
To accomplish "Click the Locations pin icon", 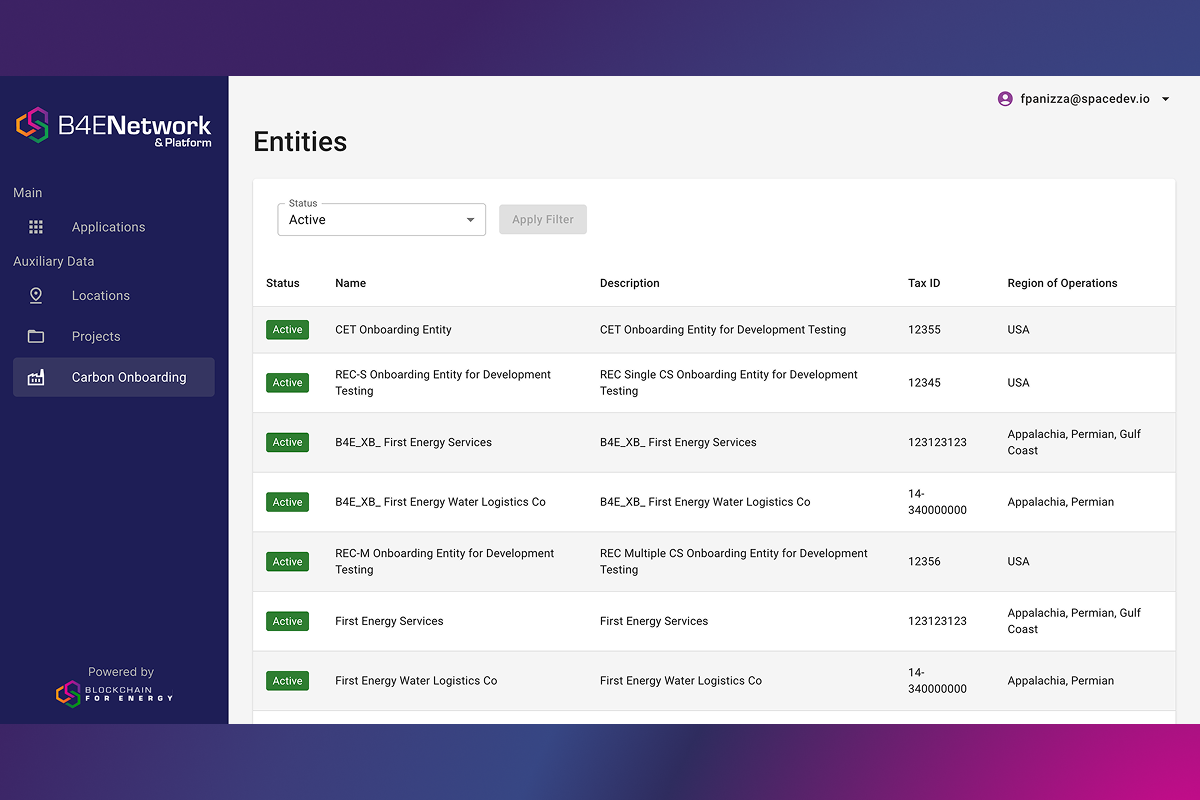I will [x=36, y=296].
